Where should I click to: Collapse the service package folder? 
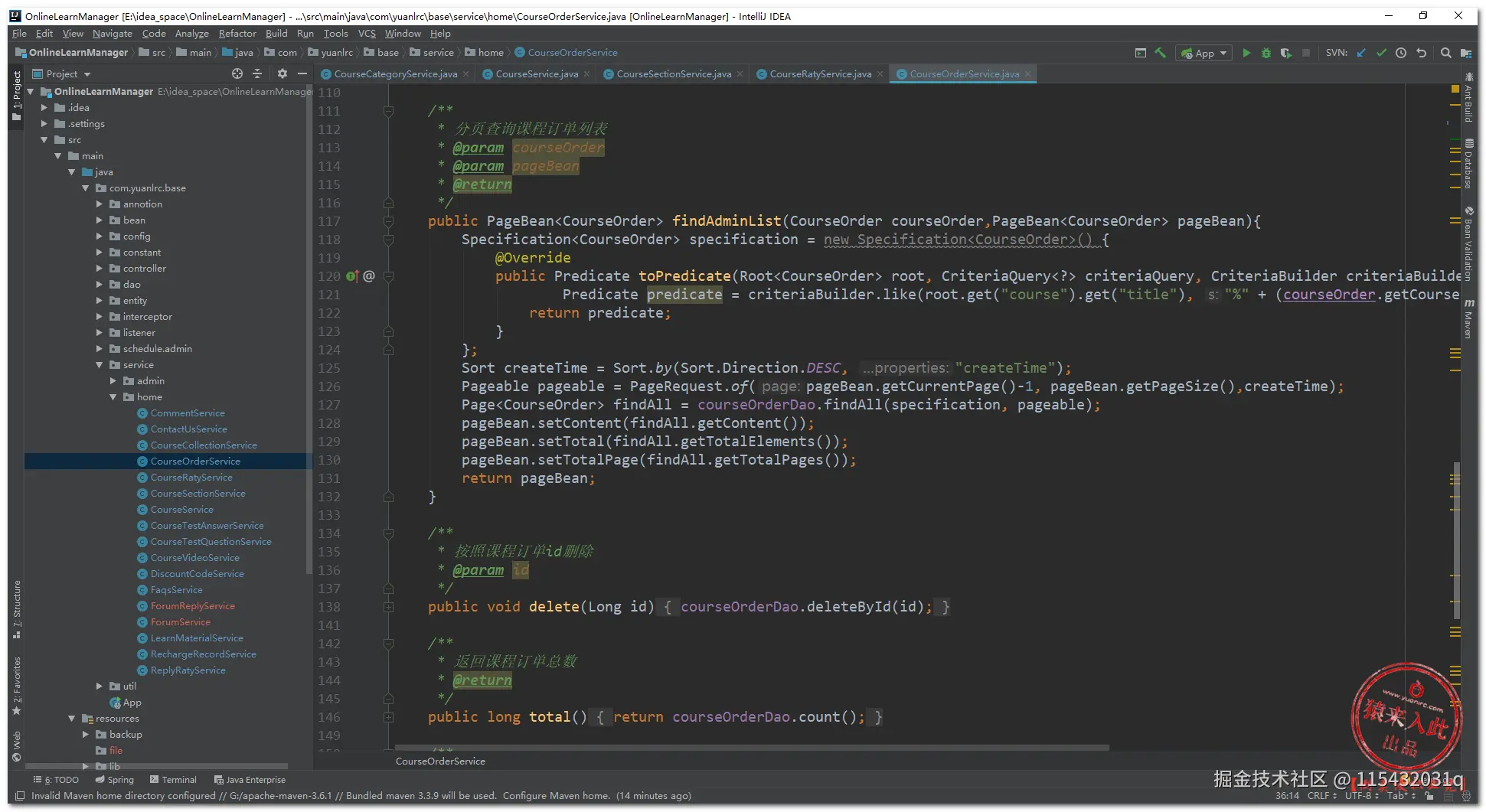click(100, 365)
